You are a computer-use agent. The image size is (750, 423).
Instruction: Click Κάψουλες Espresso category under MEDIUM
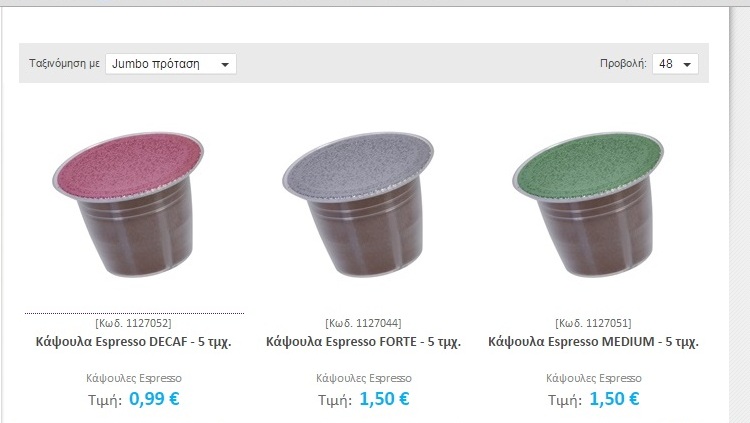[x=594, y=378]
